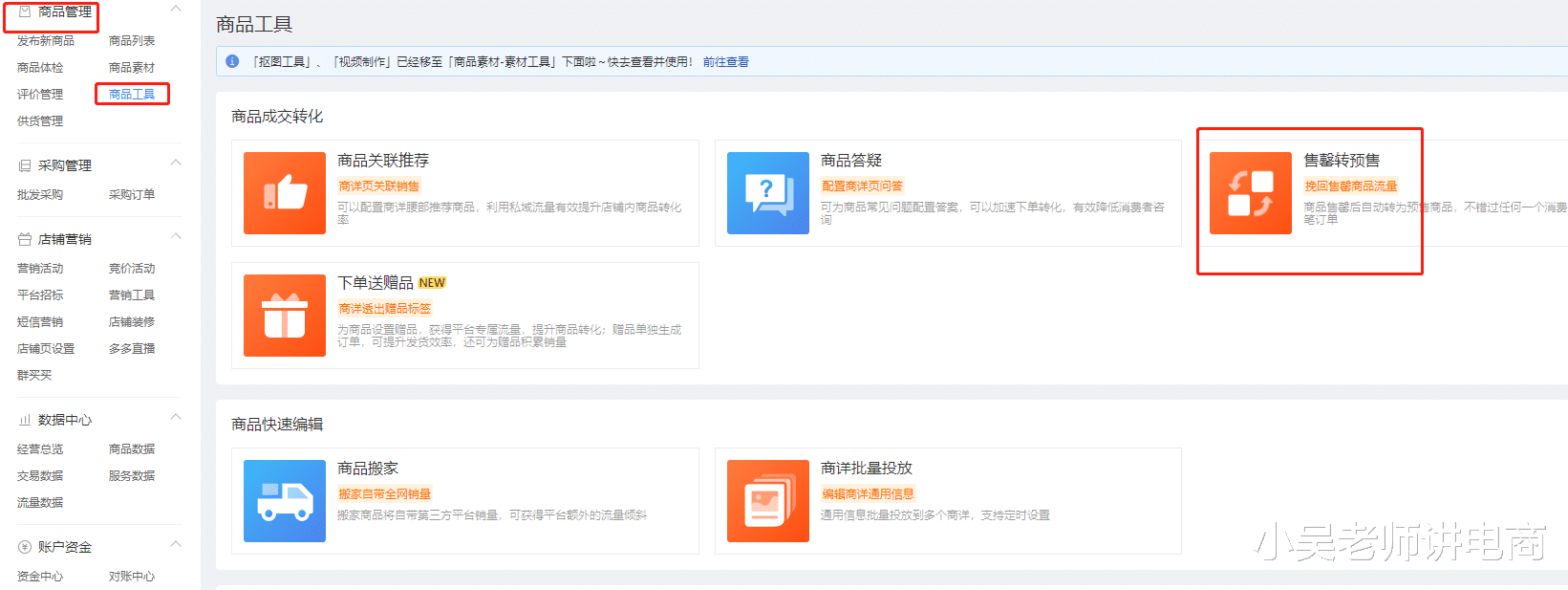This screenshot has height=590, width=1568.
Task: Open 商品工具 in the sidebar menu
Action: click(132, 94)
